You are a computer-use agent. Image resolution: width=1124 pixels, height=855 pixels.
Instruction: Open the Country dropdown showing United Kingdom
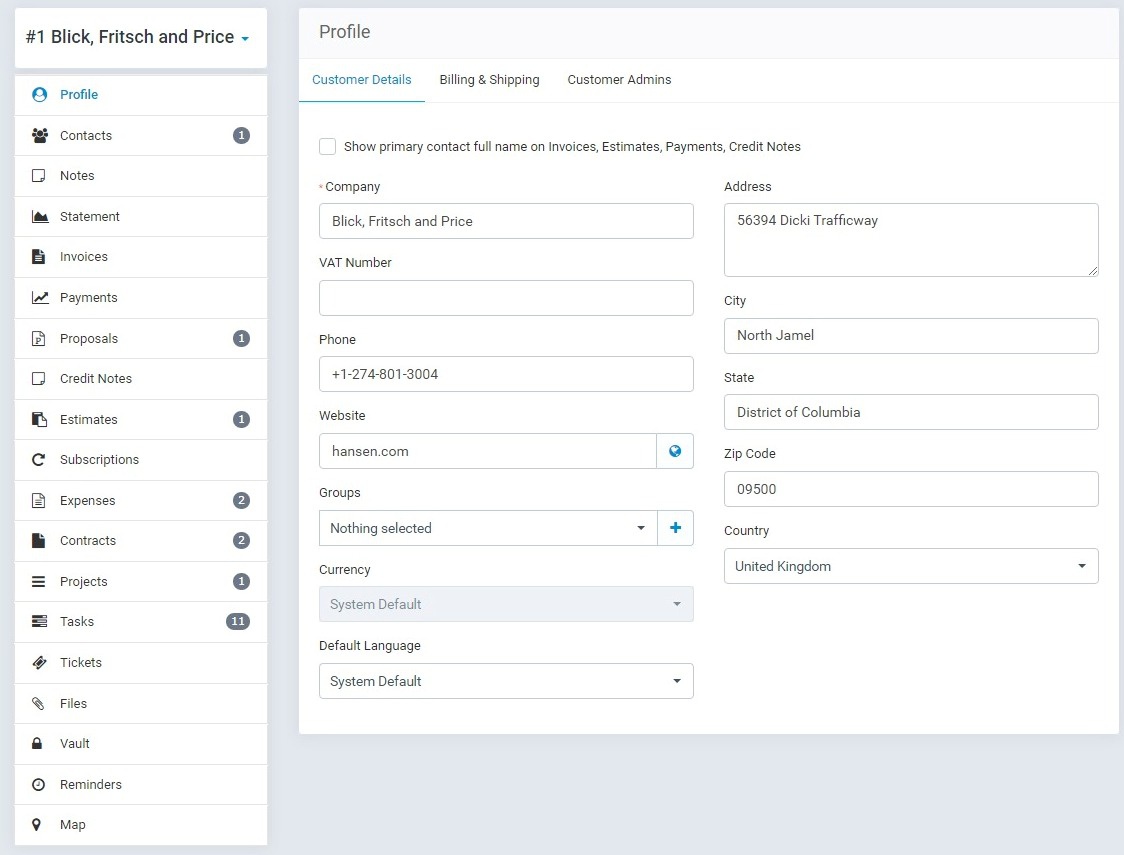910,566
